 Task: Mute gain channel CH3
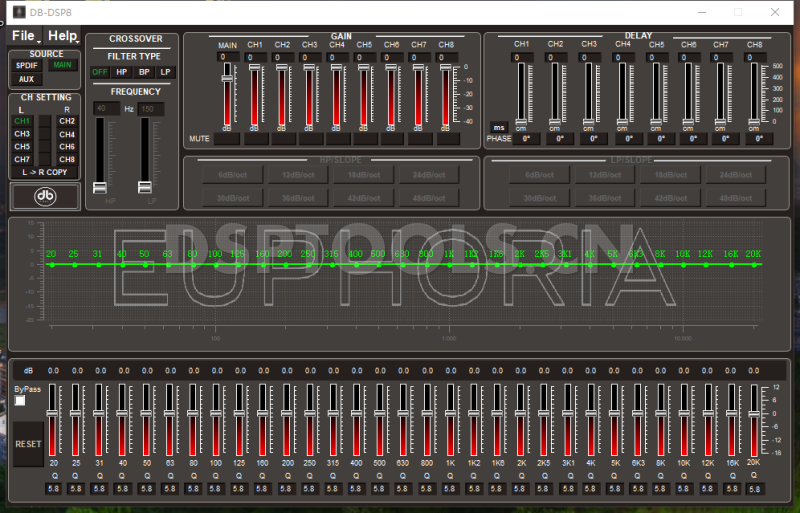point(311,139)
